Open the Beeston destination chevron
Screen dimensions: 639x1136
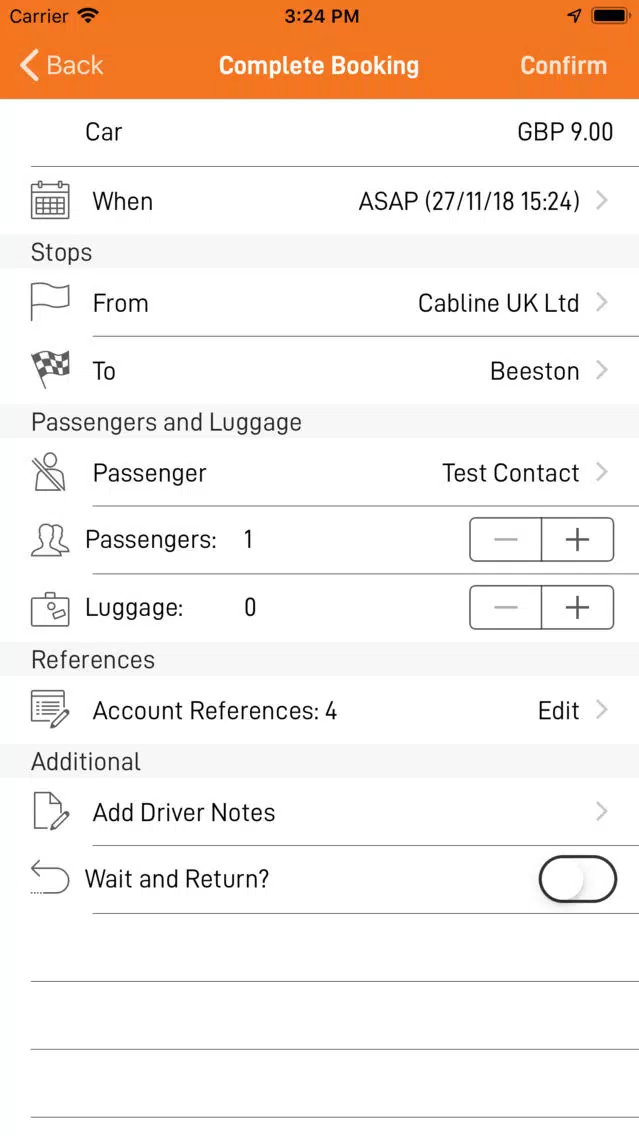(x=601, y=370)
